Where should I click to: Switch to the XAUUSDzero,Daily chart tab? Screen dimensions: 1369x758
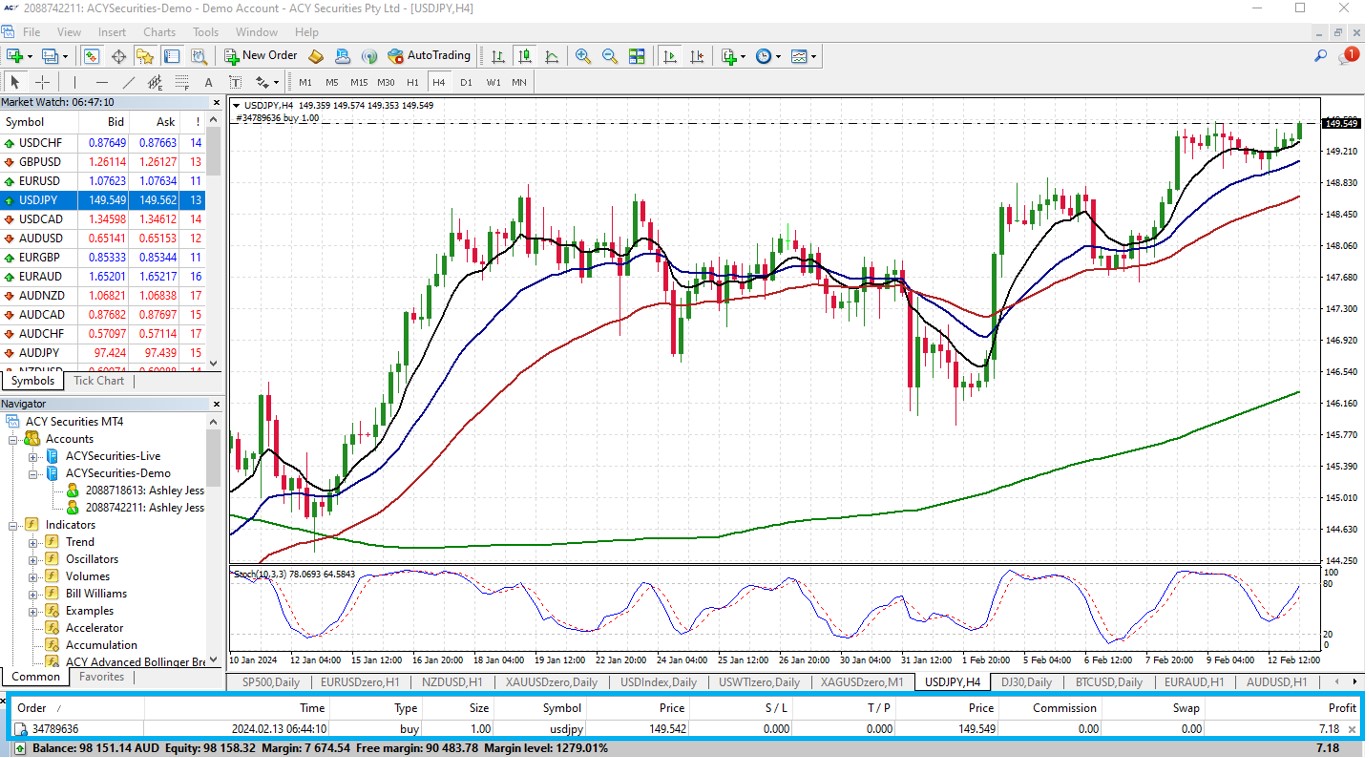point(551,682)
